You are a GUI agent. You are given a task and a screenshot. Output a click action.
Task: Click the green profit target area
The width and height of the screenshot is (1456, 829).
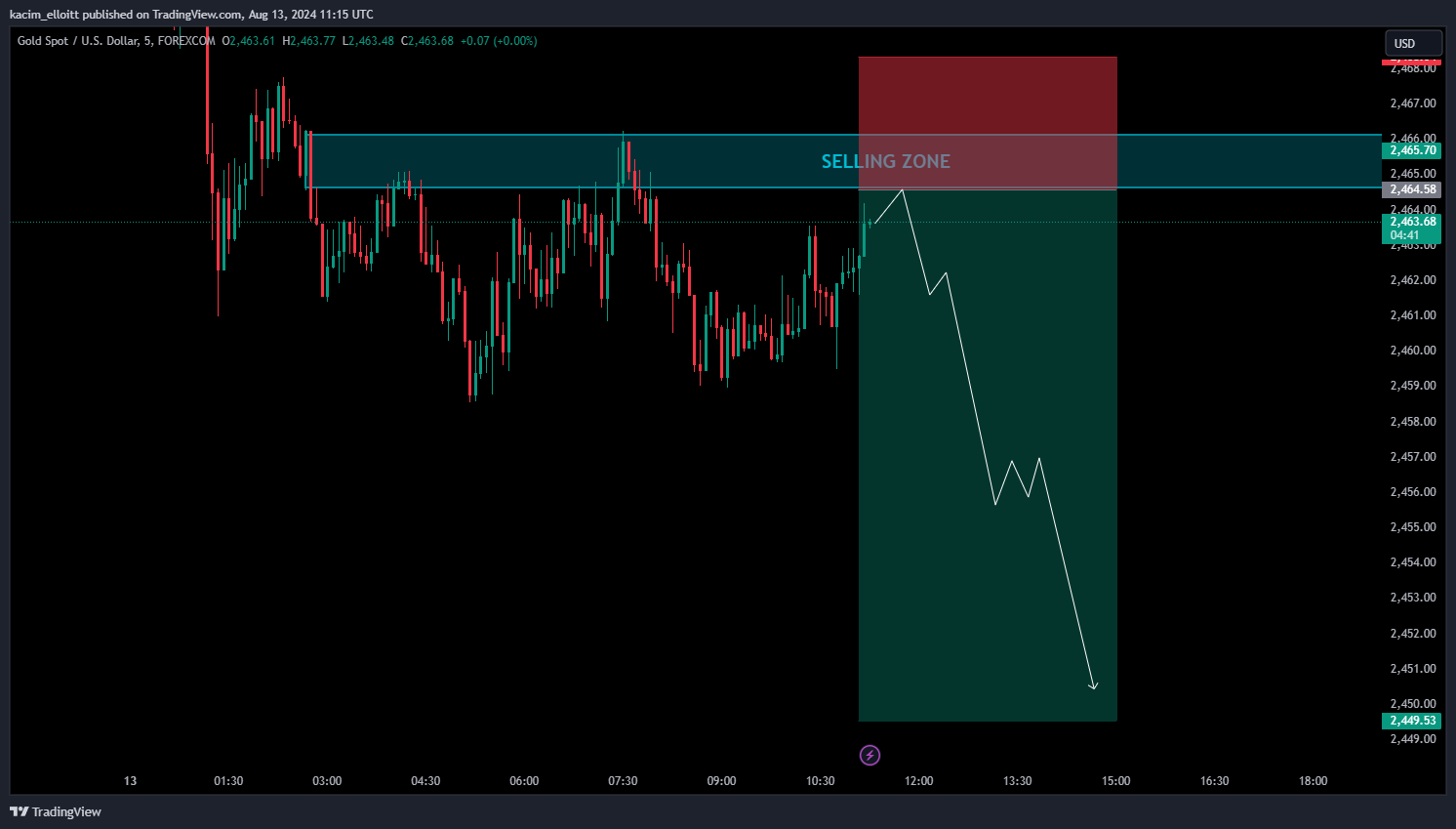988,455
